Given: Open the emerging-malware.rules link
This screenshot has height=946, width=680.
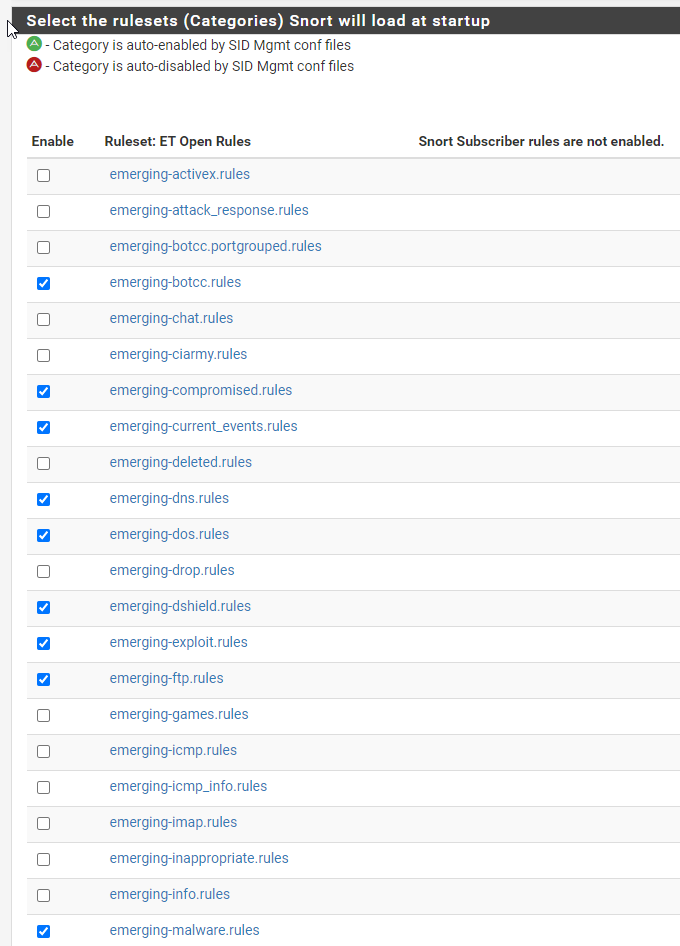Looking at the screenshot, I should tap(184, 930).
